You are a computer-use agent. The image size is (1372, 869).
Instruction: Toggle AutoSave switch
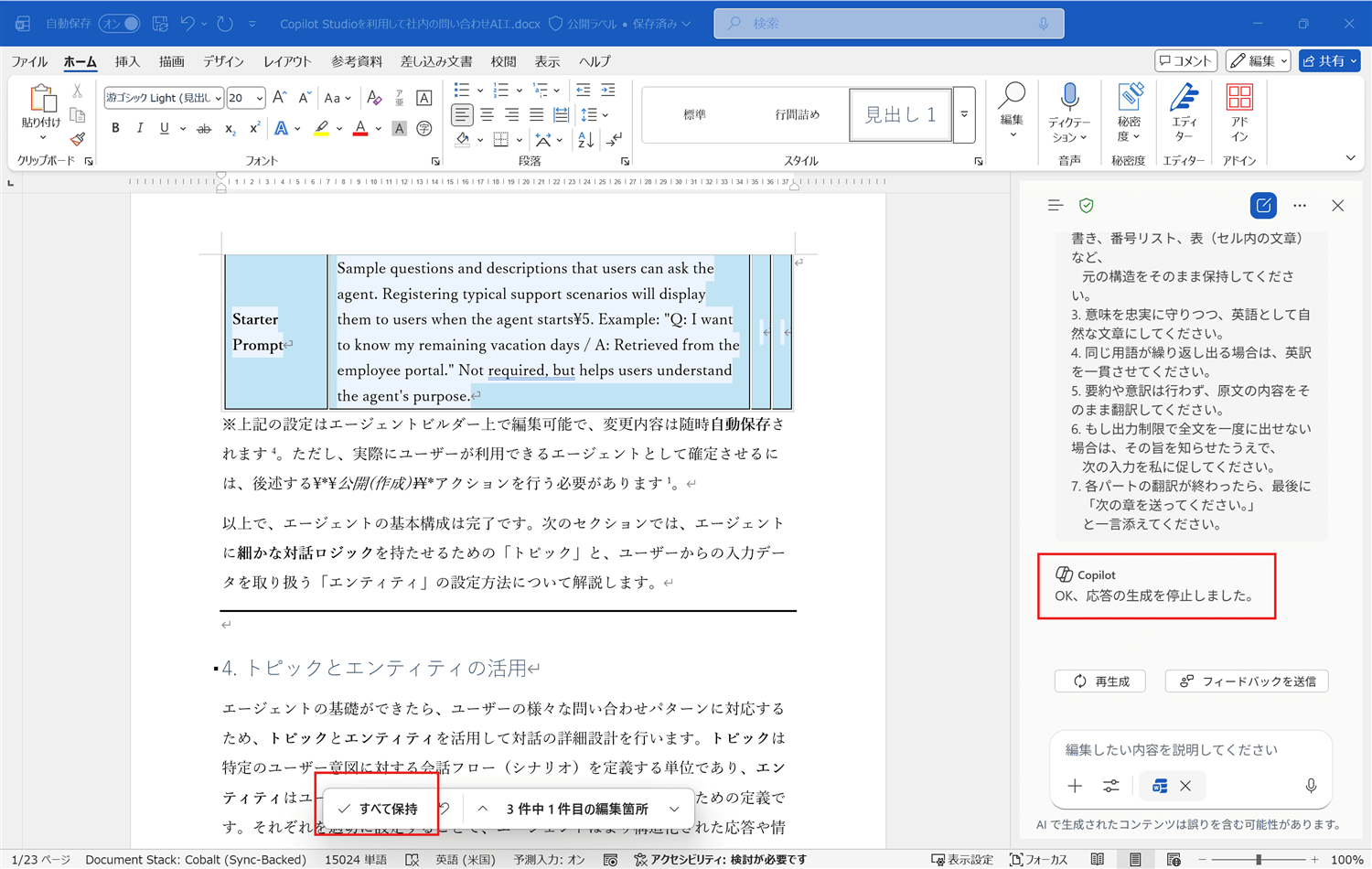point(119,23)
